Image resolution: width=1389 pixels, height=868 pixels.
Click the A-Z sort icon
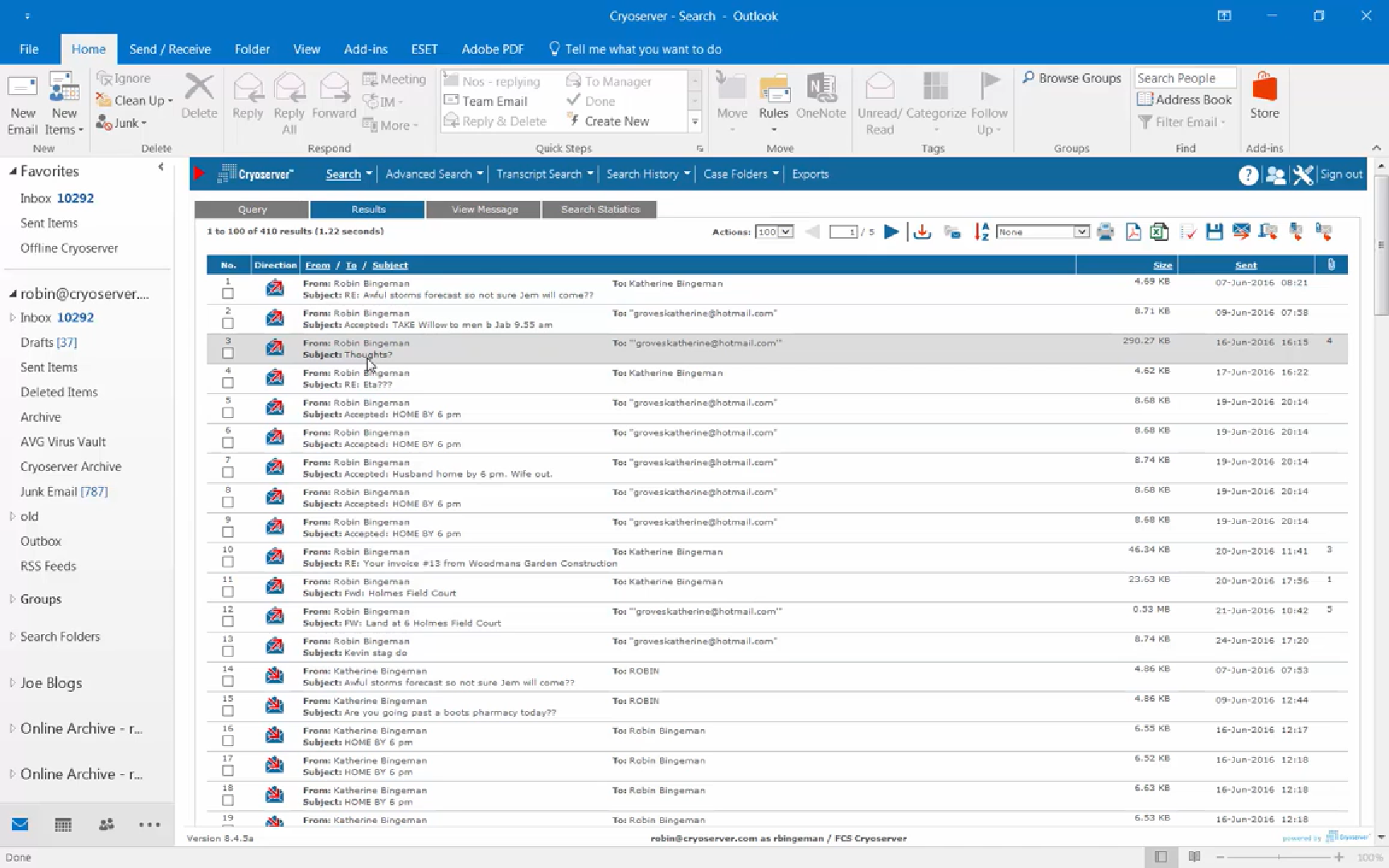click(x=981, y=232)
